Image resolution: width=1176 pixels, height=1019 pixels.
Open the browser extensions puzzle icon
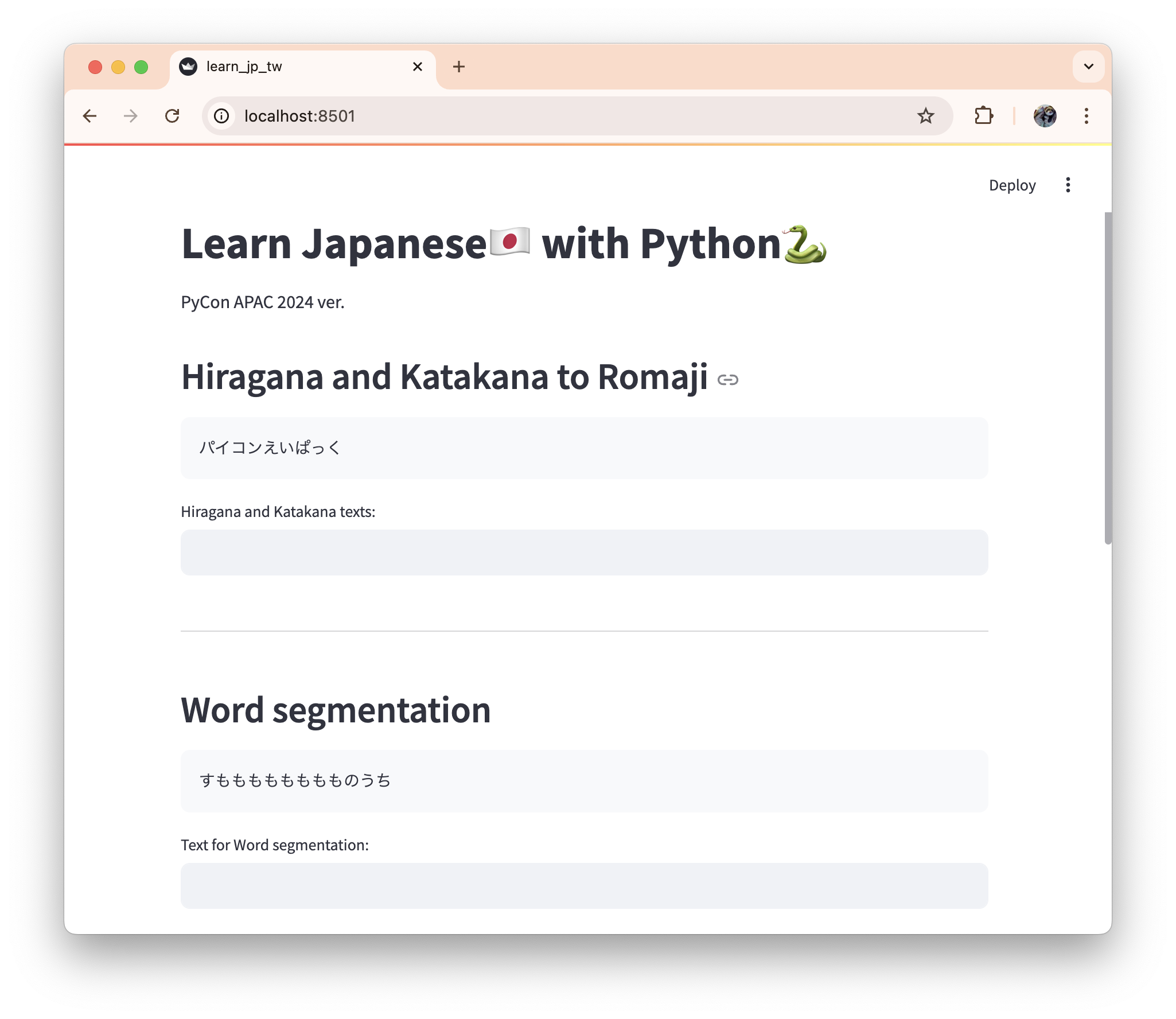(x=984, y=116)
